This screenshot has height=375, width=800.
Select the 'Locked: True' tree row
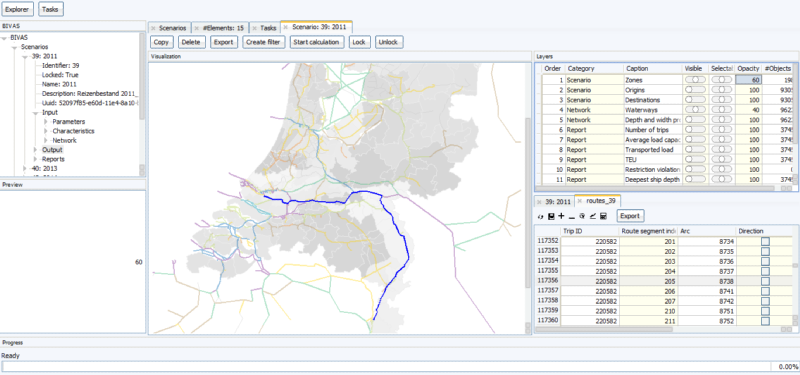coord(60,75)
